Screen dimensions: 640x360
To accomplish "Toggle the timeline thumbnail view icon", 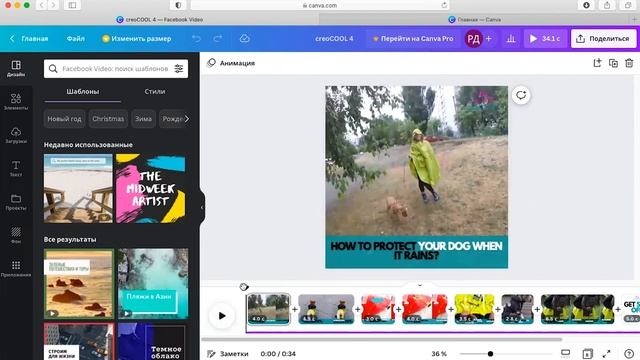I will point(565,353).
